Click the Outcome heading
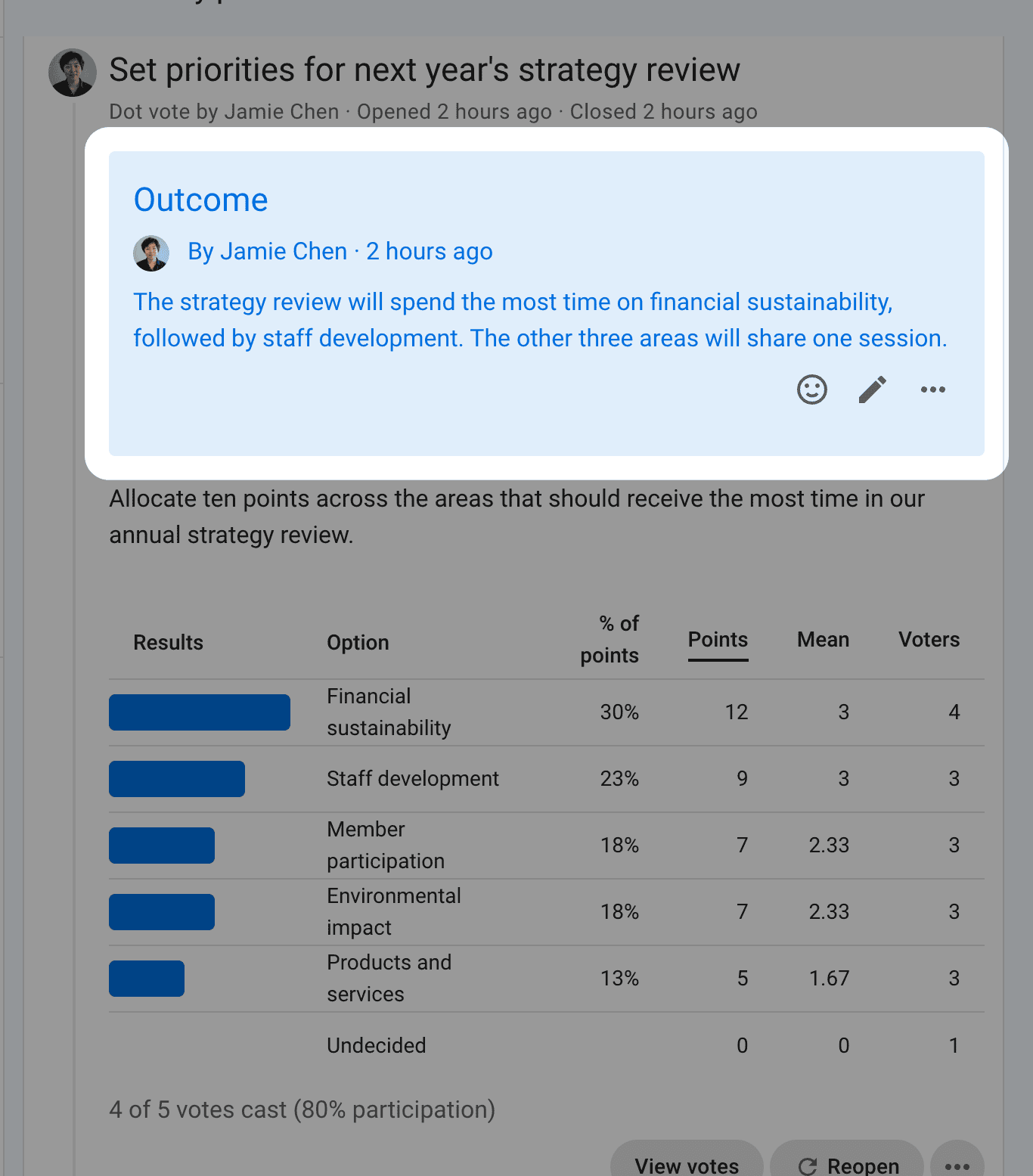 point(200,200)
